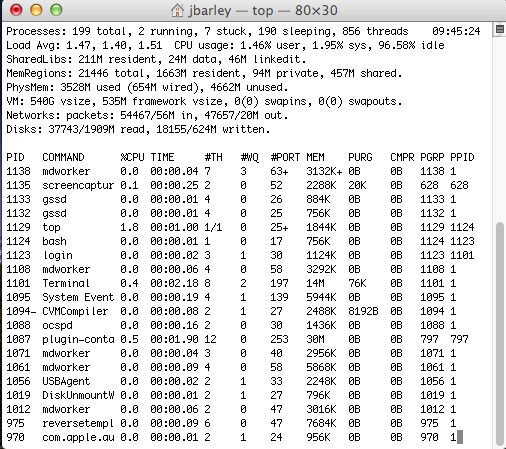Click the yellow minimize window button
The width and height of the screenshot is (506, 449).
pyautogui.click(x=36, y=10)
